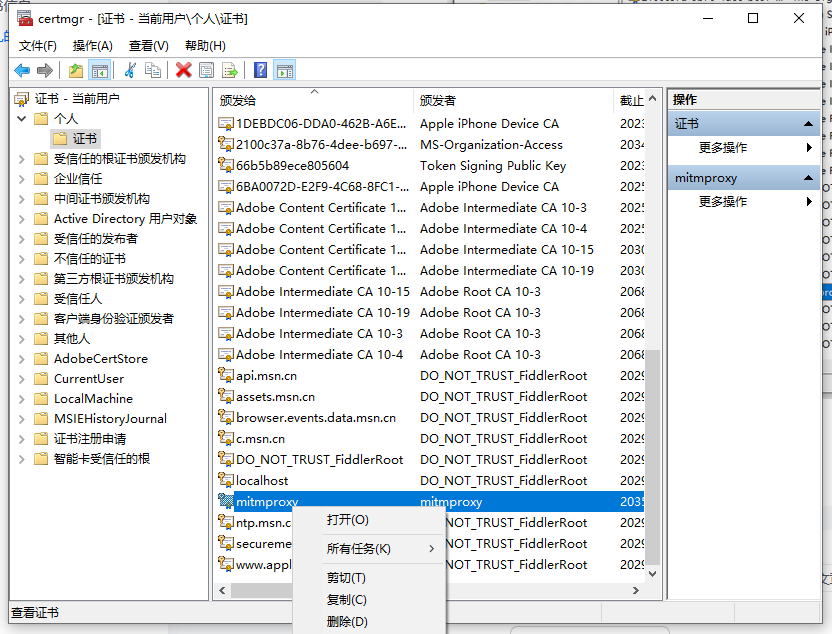Choose 剪切(T) in the context menu
Viewport: 832px width, 634px height.
[x=369, y=578]
